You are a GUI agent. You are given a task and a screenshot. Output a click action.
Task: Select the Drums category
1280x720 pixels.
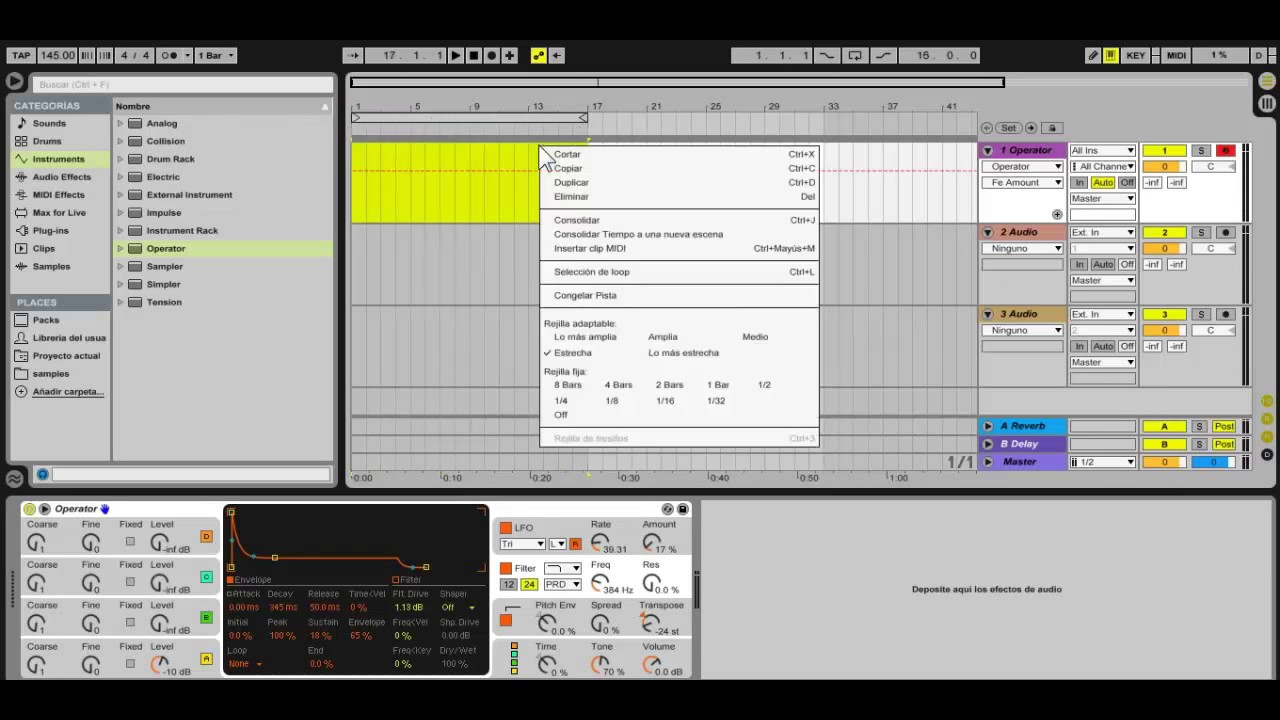point(47,141)
